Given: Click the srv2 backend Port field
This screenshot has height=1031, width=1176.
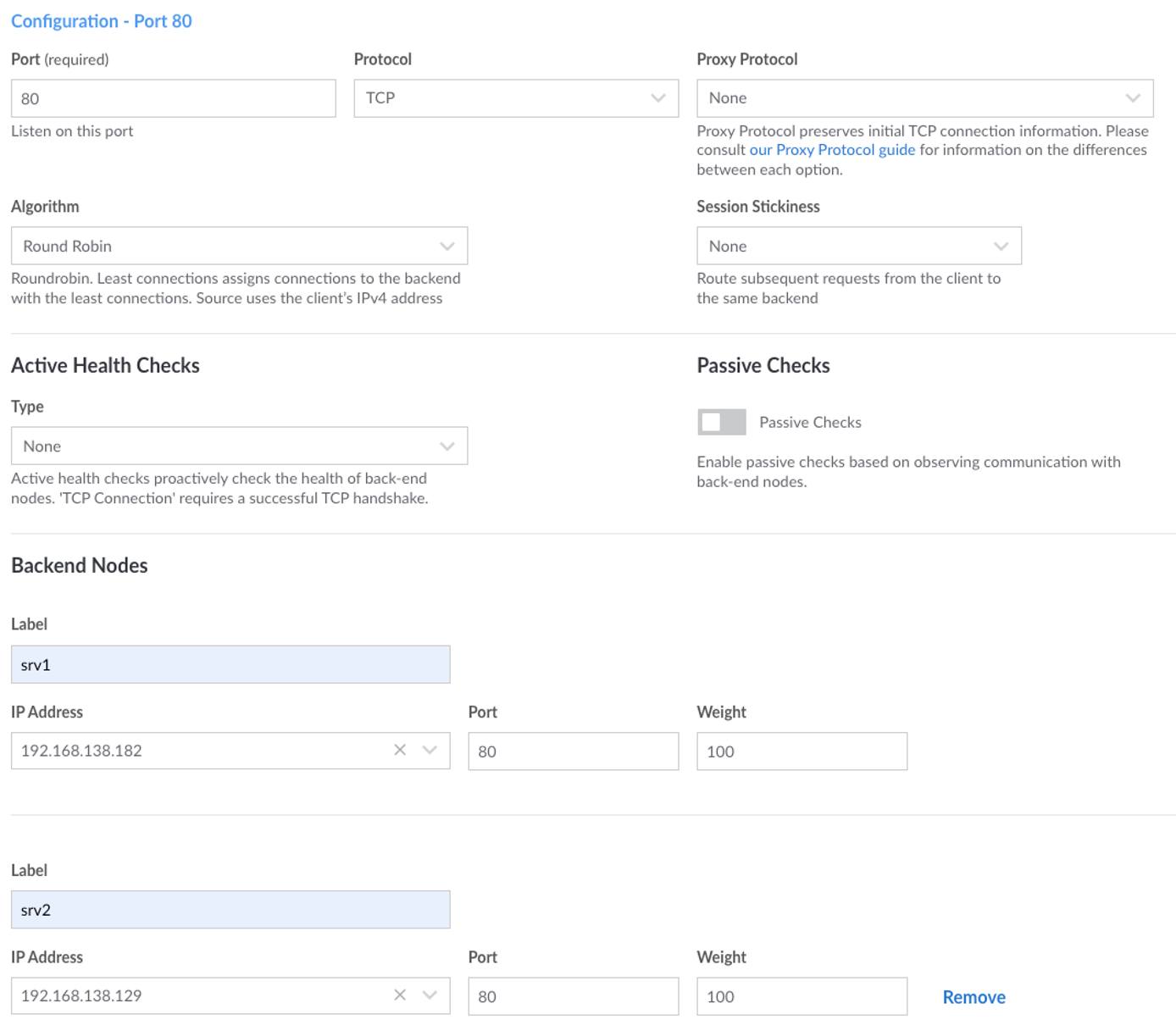Looking at the screenshot, I should coord(573,996).
